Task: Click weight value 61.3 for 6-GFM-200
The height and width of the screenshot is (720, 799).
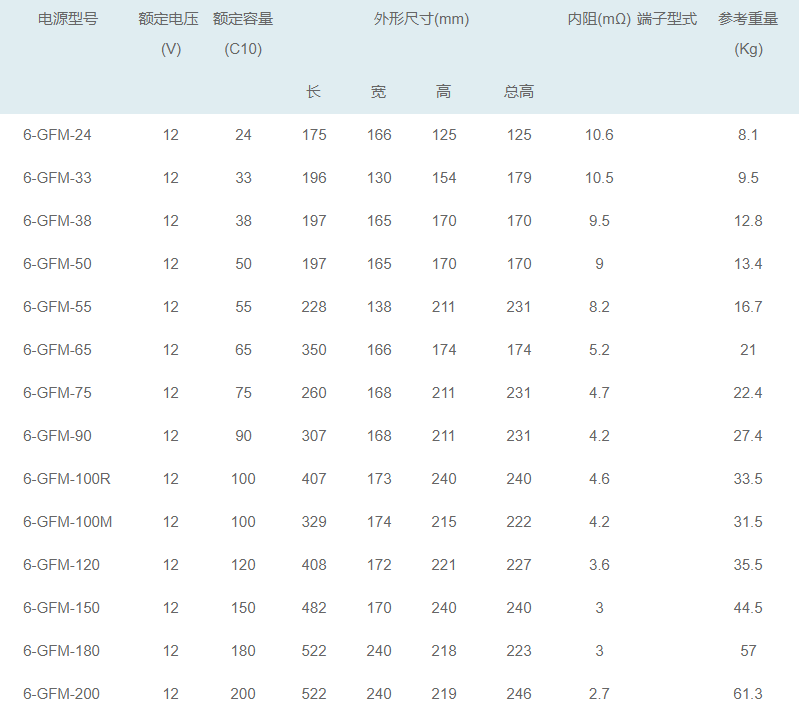Action: point(748,694)
